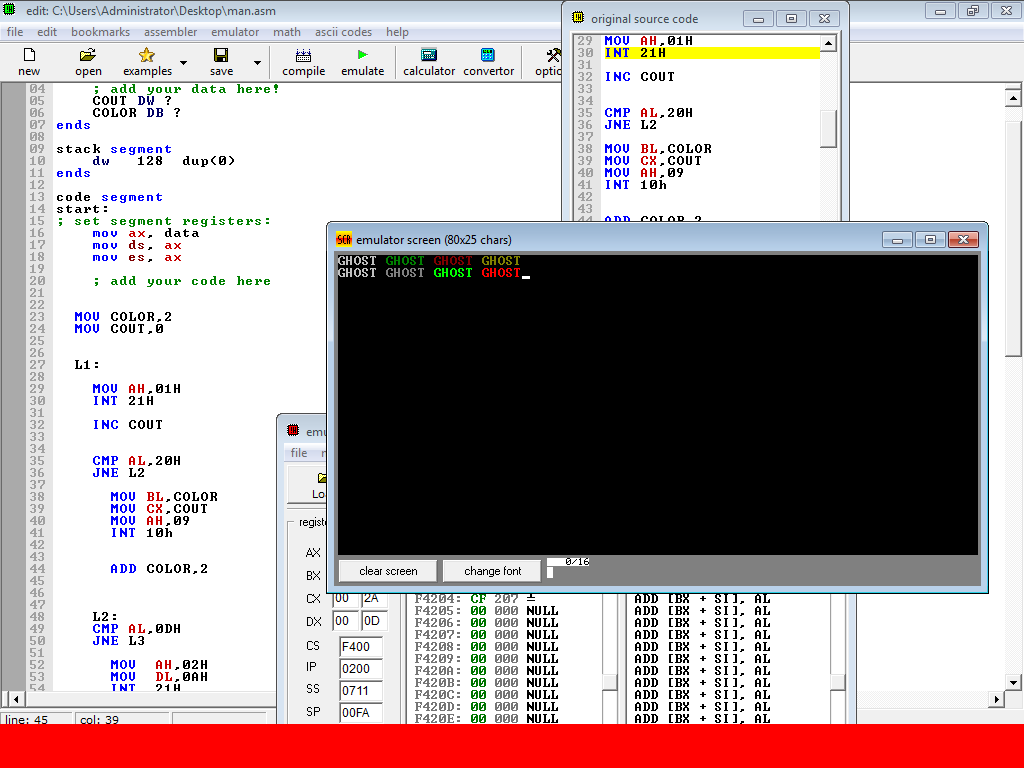
Task: Click the change font button
Action: point(492,571)
